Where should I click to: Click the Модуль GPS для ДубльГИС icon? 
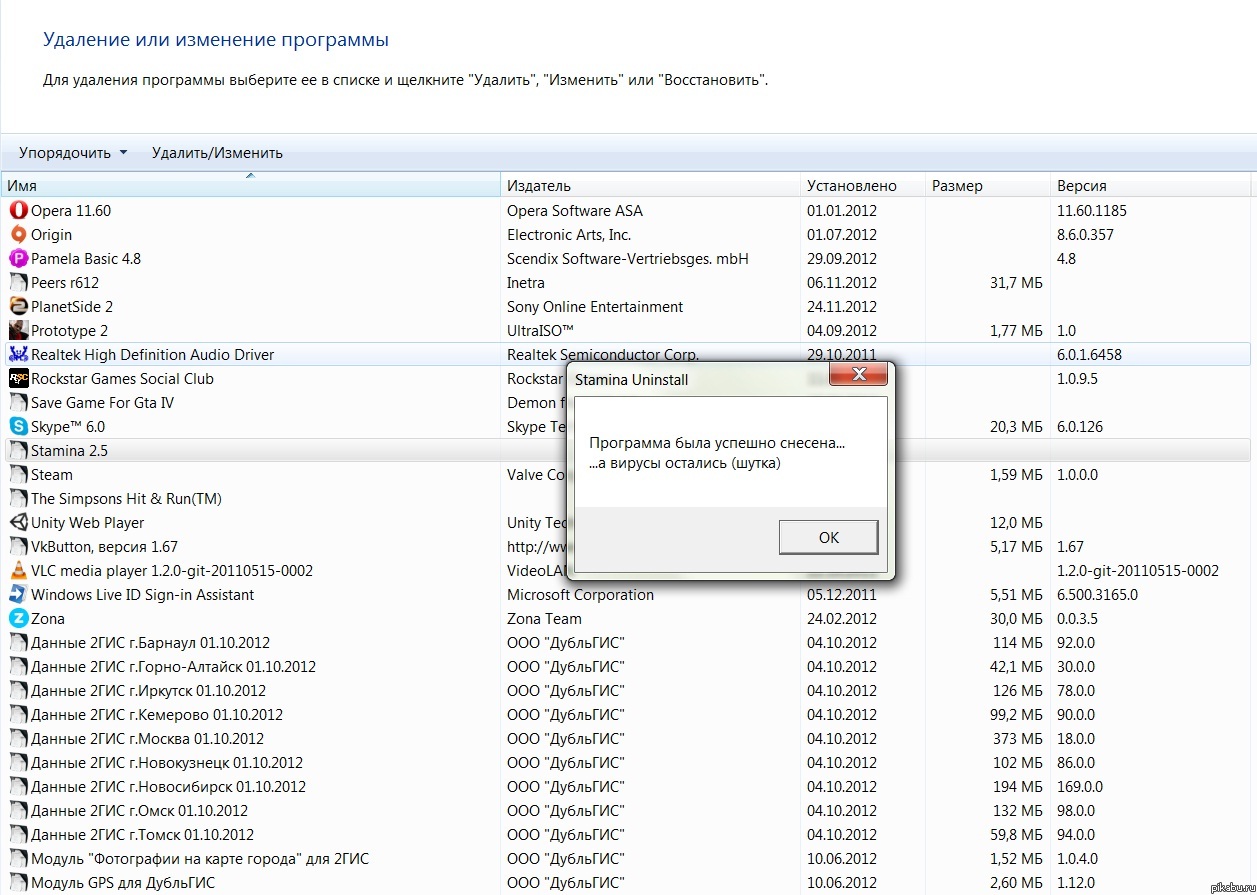pyautogui.click(x=18, y=882)
